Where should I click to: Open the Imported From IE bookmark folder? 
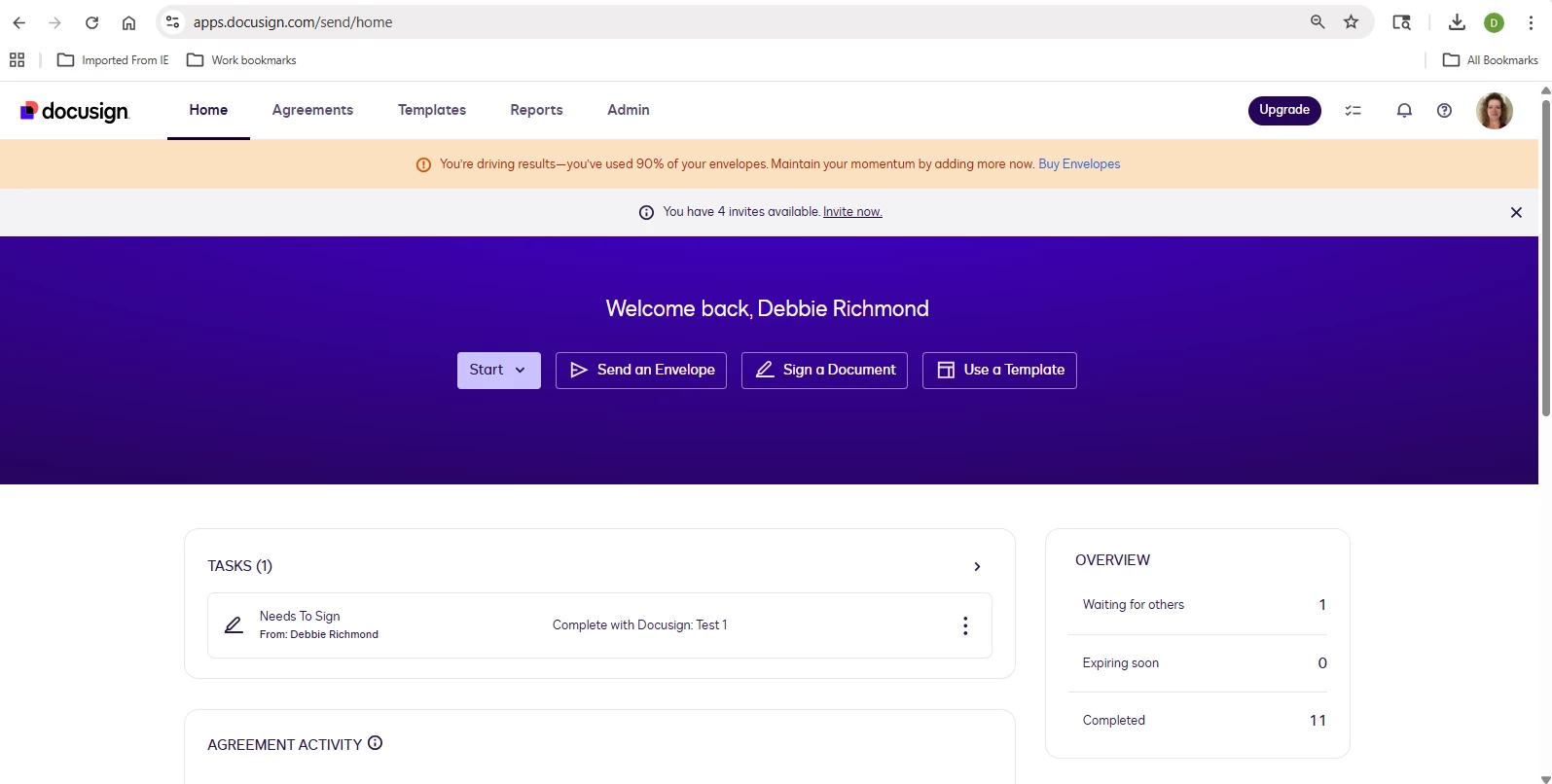pos(113,60)
